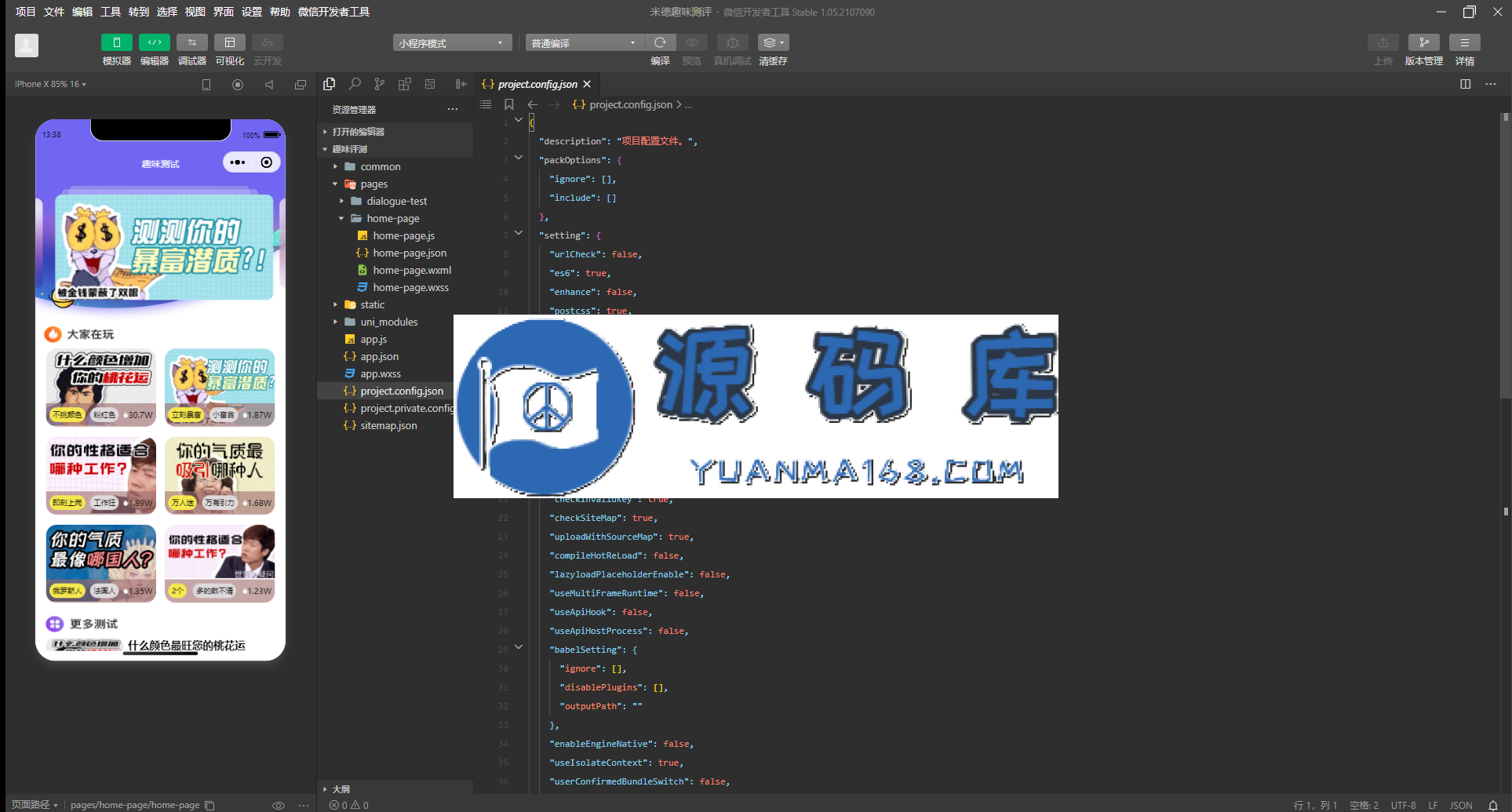
Task: Open the iPhone X device selector dropdown
Action: [50, 84]
